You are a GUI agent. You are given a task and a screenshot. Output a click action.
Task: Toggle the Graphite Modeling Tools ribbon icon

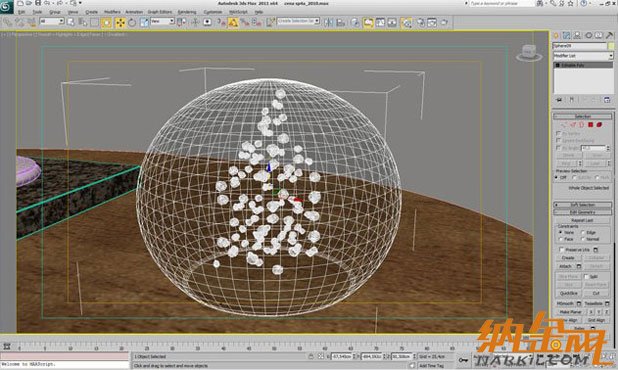coord(368,22)
